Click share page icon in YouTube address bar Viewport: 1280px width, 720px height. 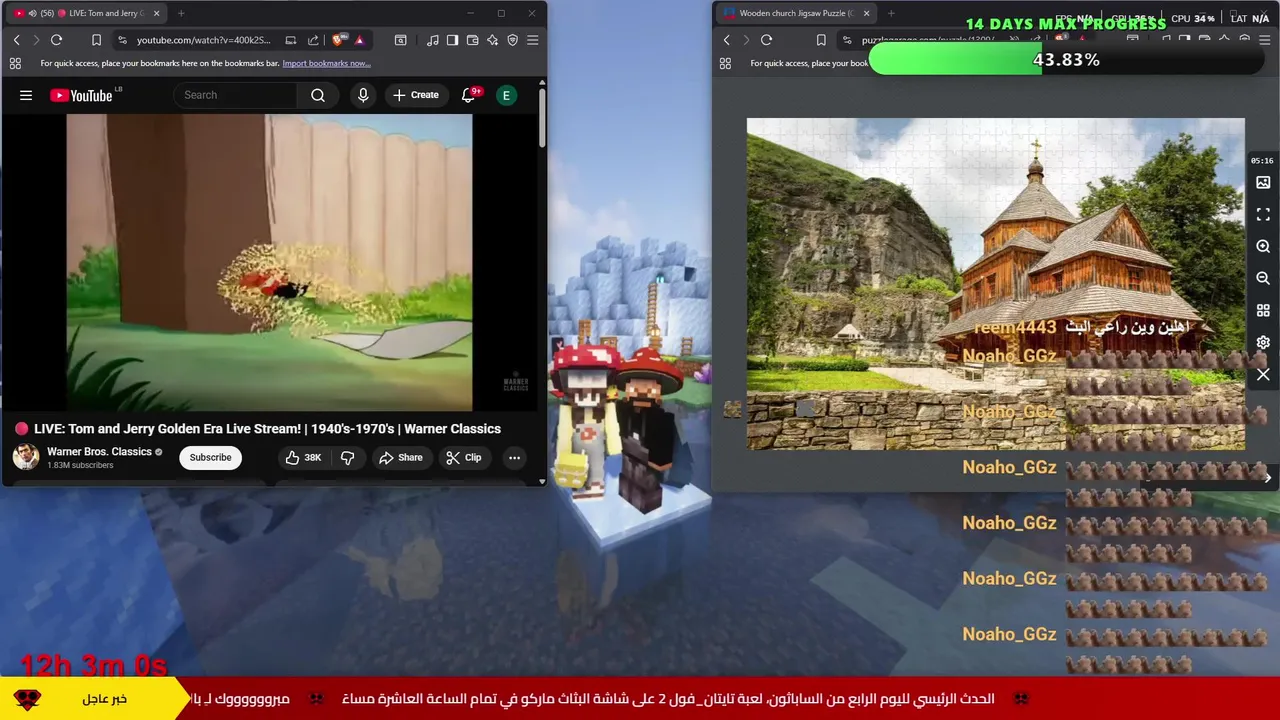[313, 40]
